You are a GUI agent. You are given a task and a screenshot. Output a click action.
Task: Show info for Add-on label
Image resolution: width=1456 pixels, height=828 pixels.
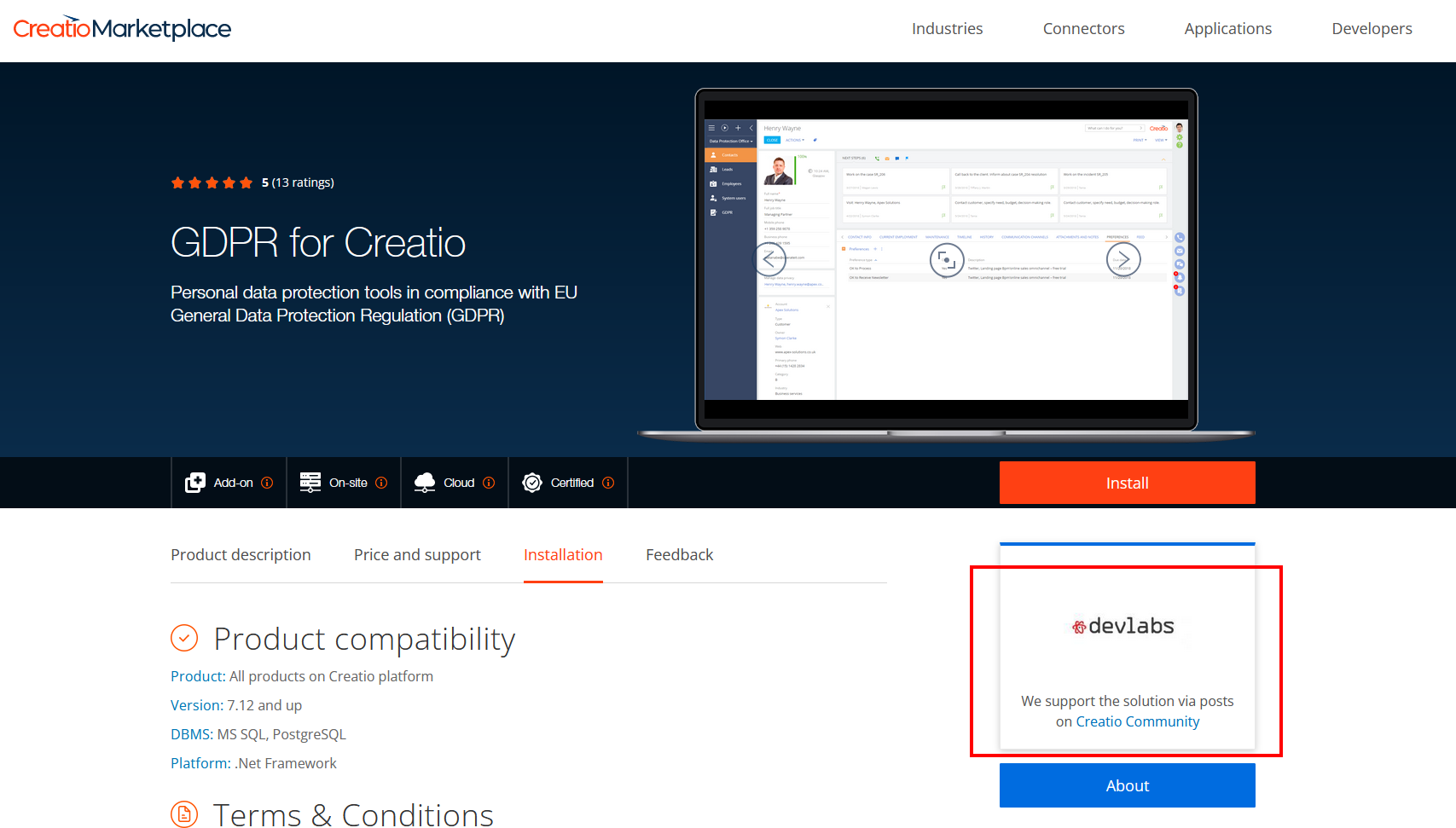[x=267, y=483]
